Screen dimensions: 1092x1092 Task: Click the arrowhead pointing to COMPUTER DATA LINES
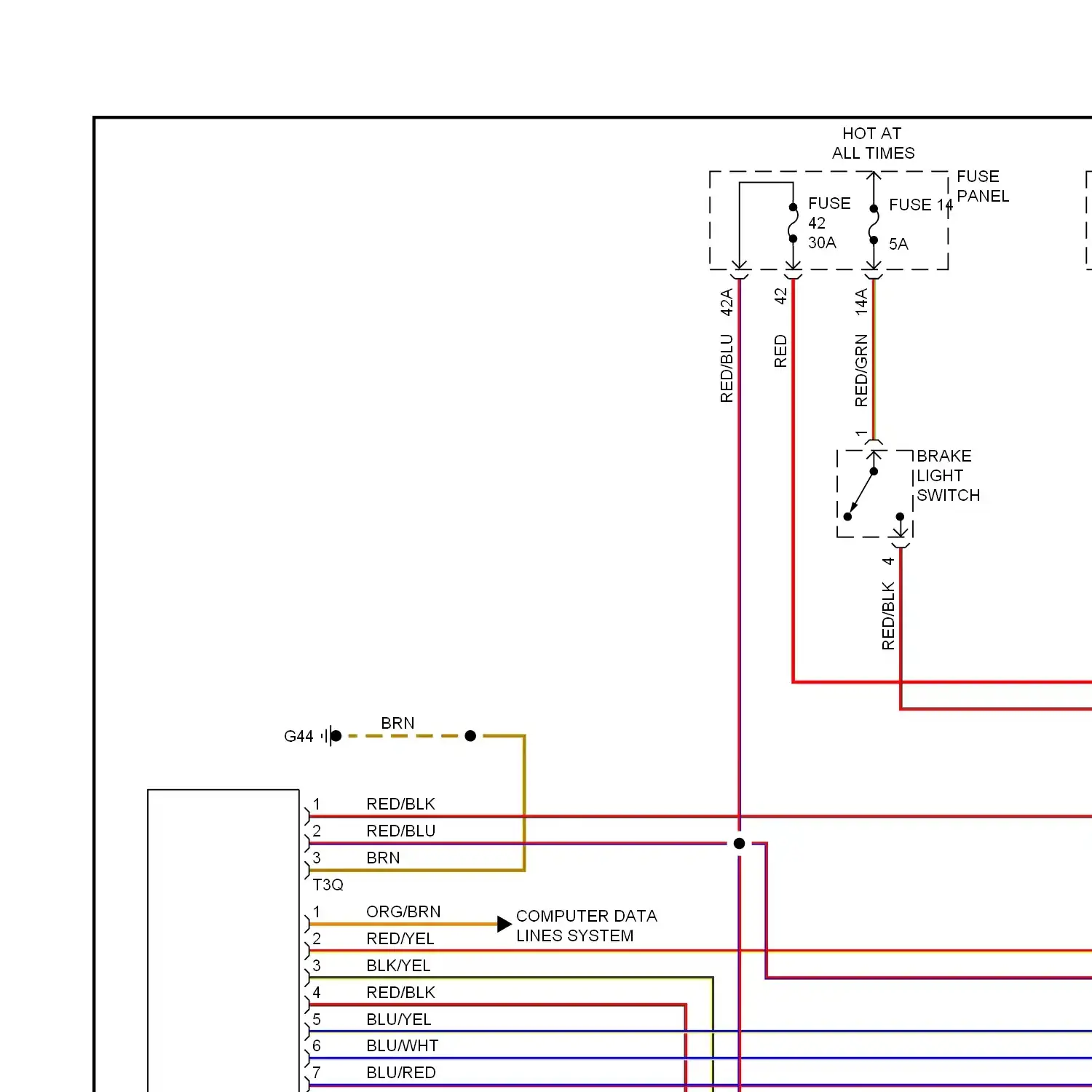coord(505,925)
